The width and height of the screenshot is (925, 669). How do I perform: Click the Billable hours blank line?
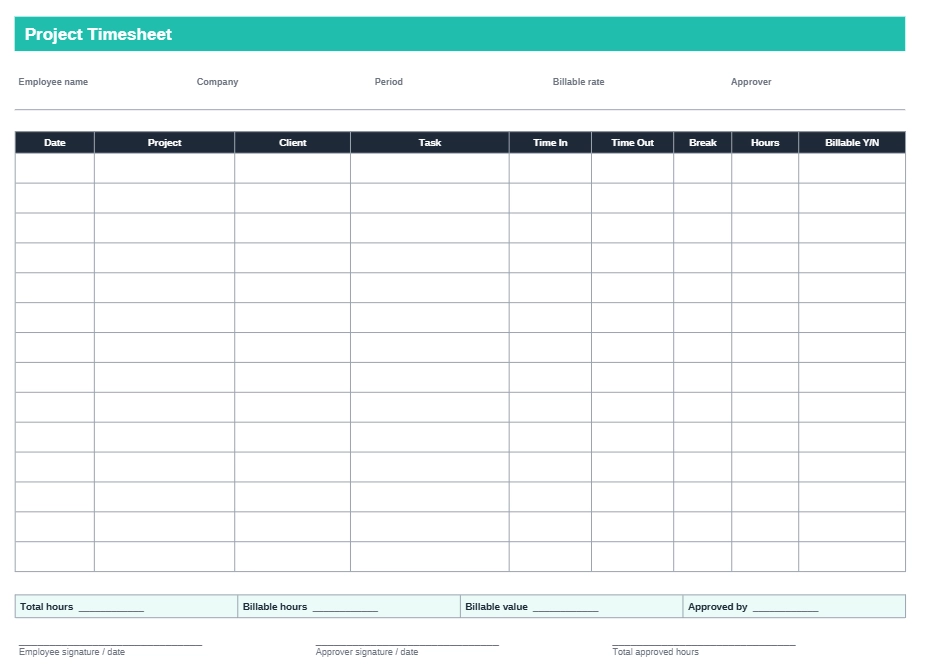tap(345, 611)
